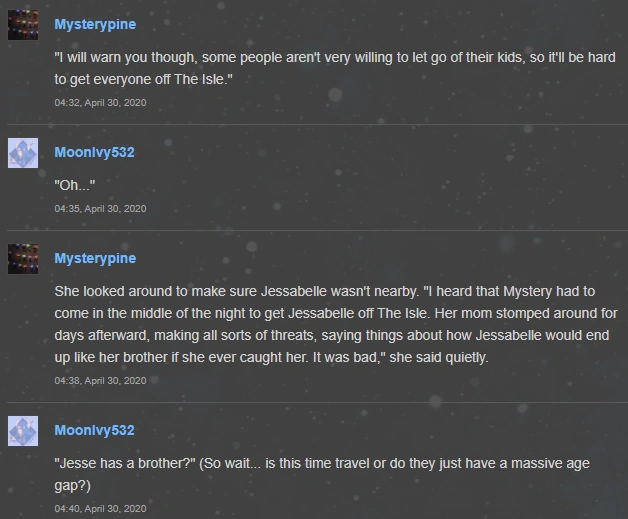Click the "Jesse has a brother?" quote
This screenshot has height=519, width=628.
(x=120, y=463)
